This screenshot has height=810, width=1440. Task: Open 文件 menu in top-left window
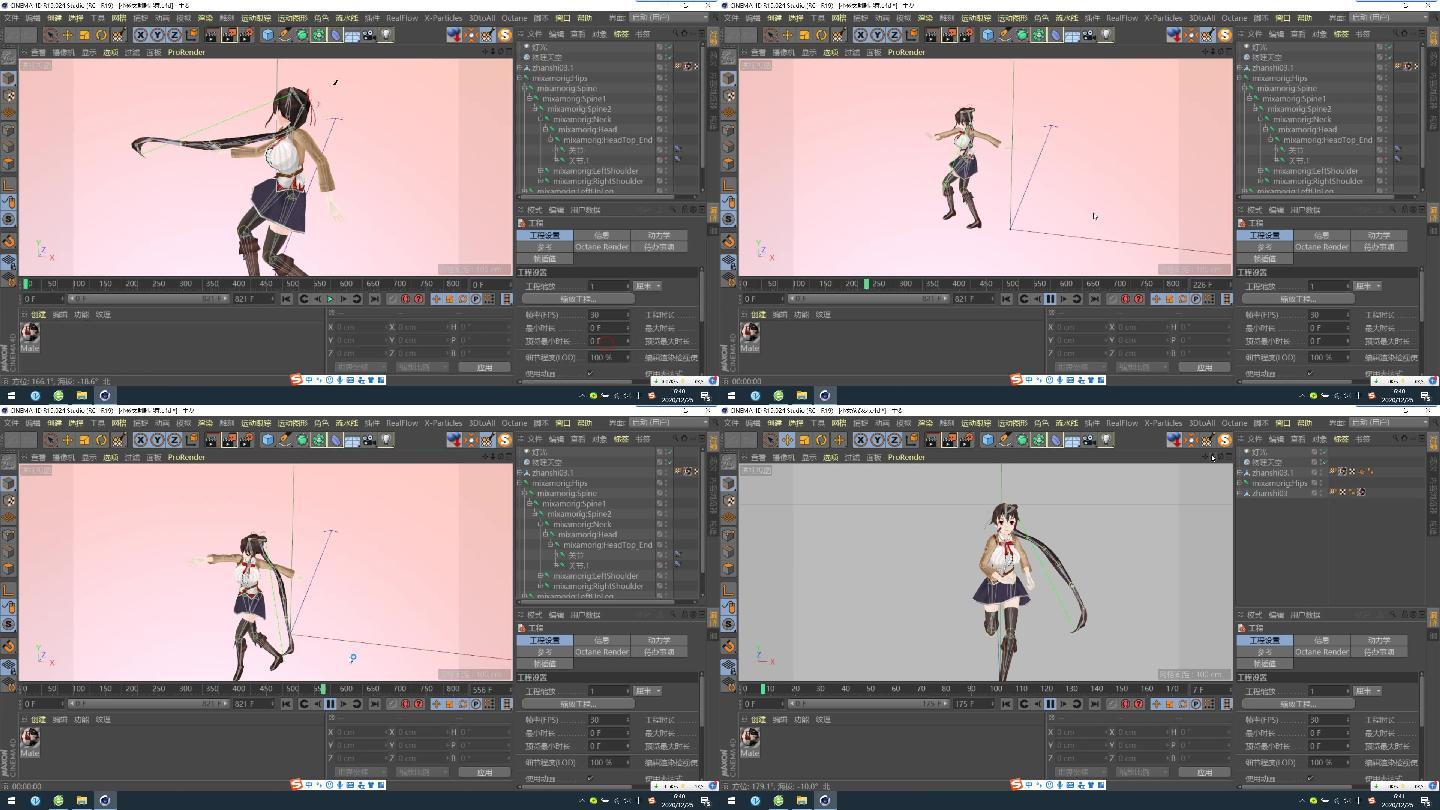click(11, 17)
